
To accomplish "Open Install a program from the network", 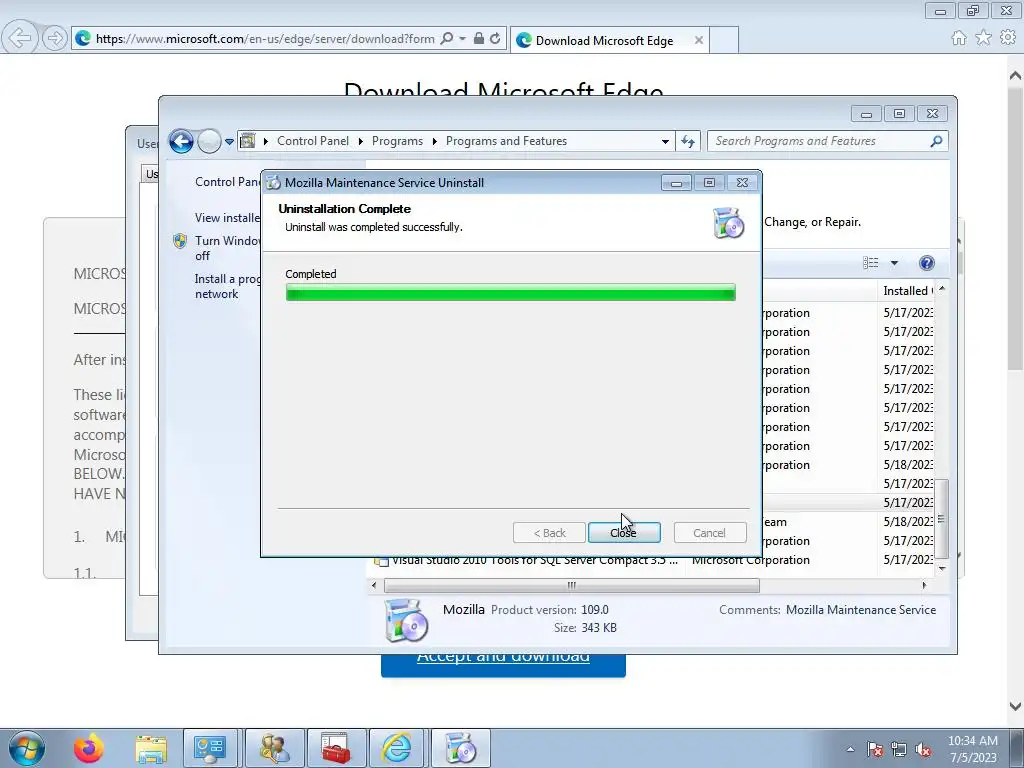I will [227, 286].
